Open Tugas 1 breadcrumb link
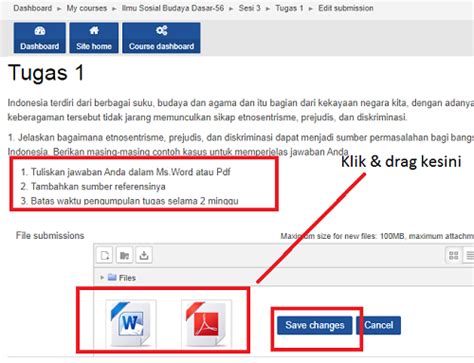 pos(289,8)
